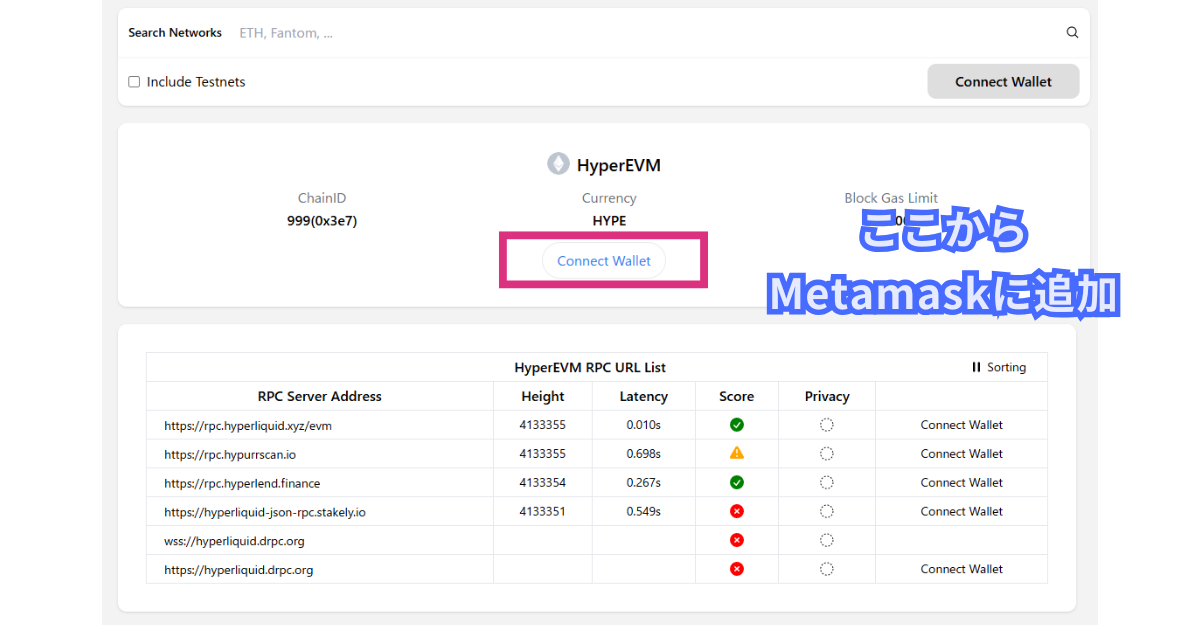Select the https://rpc.hyperlend.finance address
1200x630 pixels.
tap(242, 483)
